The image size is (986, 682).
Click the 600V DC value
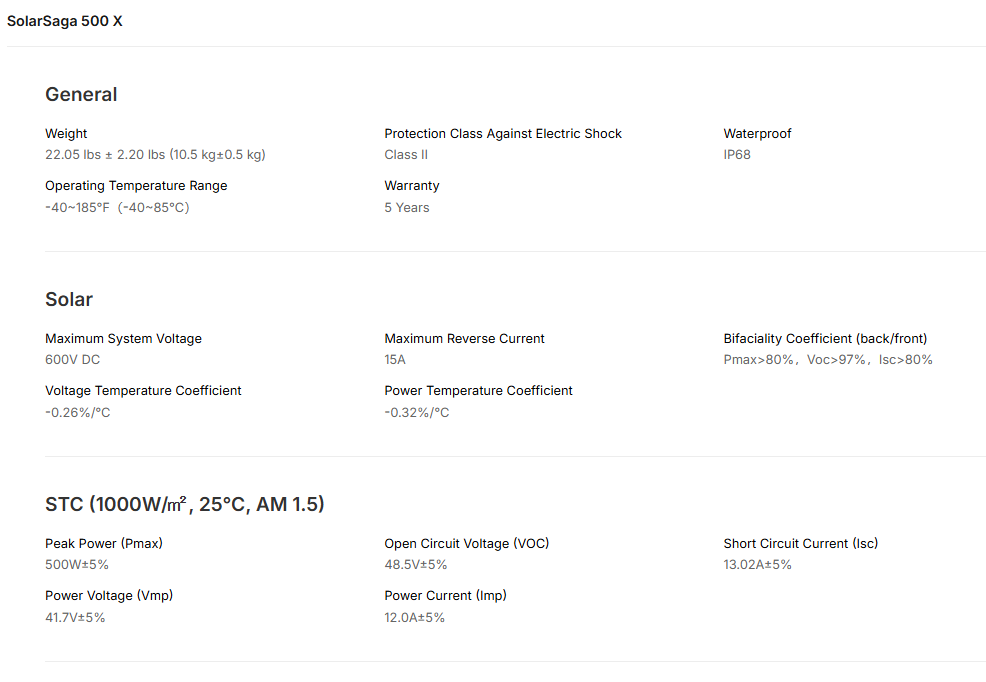73,360
